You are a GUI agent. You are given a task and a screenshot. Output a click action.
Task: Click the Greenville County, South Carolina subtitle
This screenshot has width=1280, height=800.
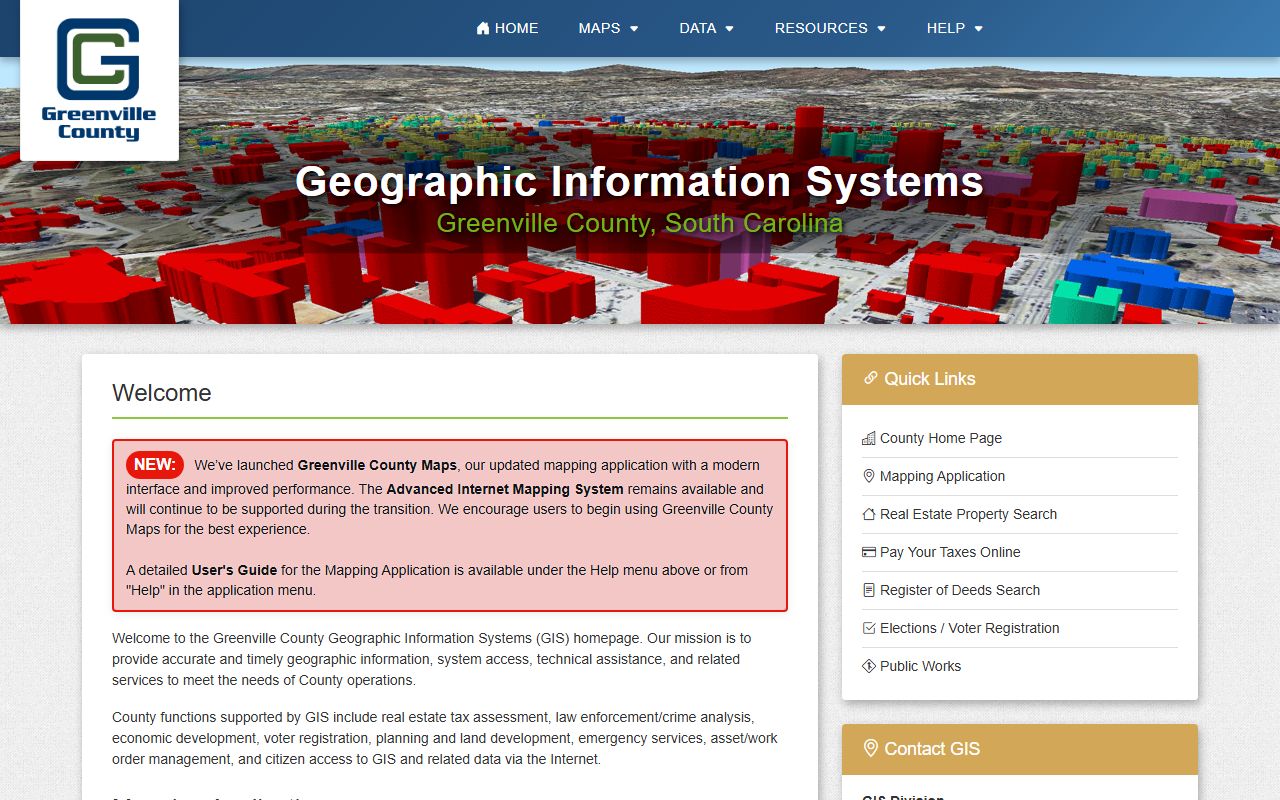(640, 223)
